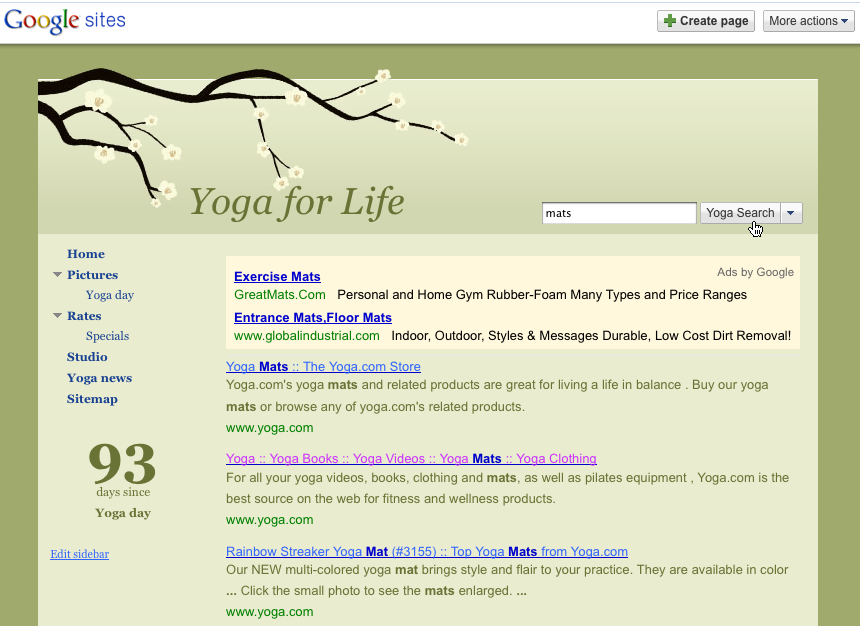860x626 pixels.
Task: Collapse the Rates section triangle
Action: tap(57, 315)
